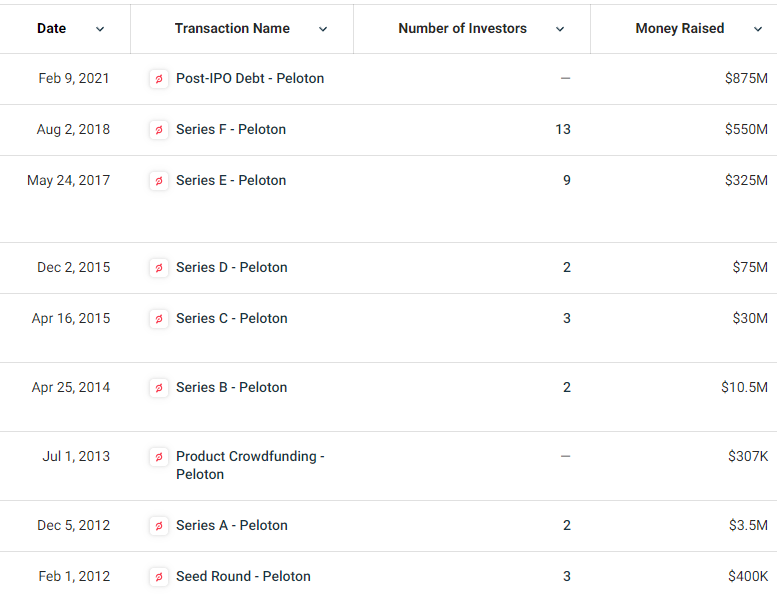
Task: Select the date May 24, 2017
Action: click(x=68, y=180)
